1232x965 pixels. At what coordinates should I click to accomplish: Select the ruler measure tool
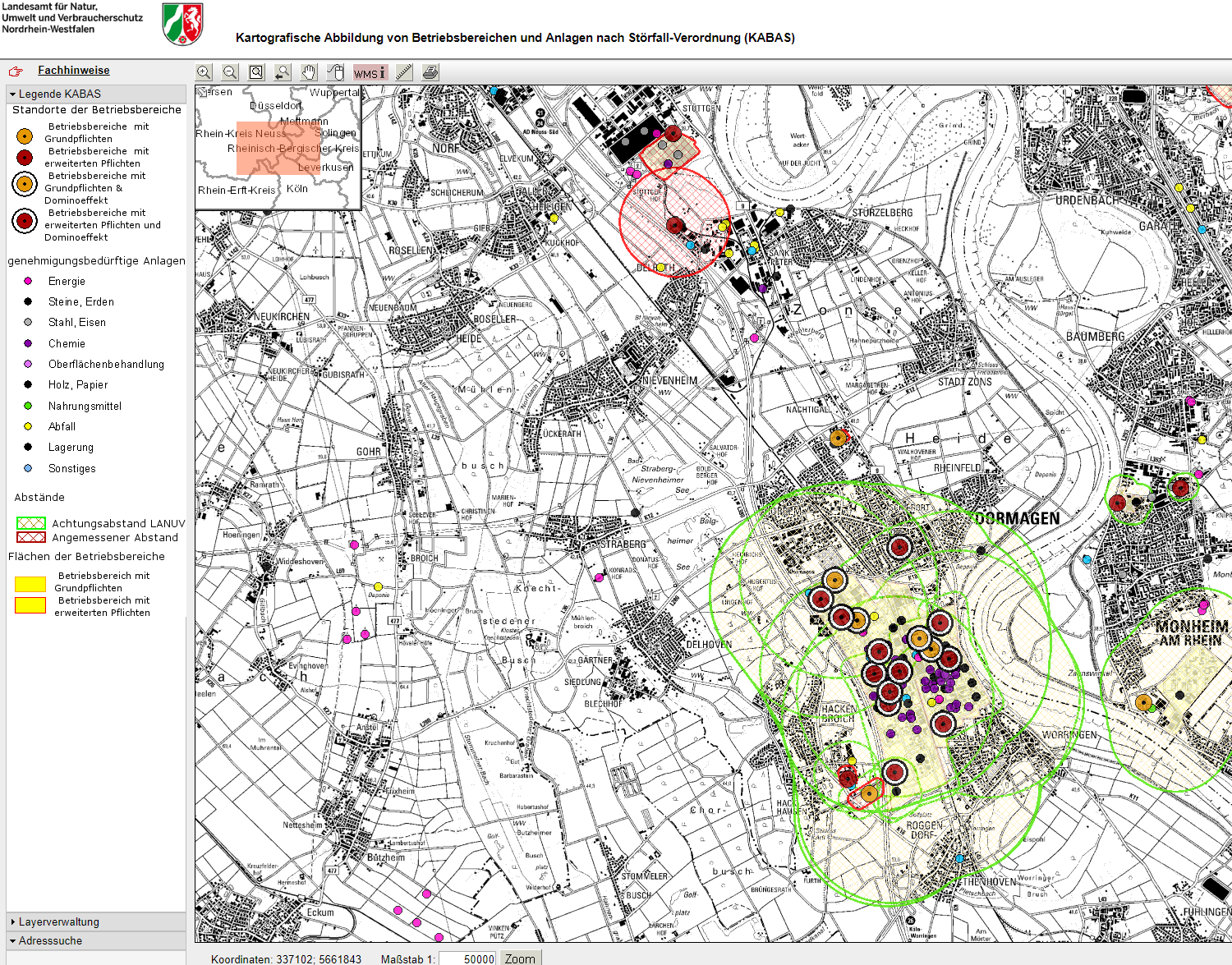[x=403, y=72]
